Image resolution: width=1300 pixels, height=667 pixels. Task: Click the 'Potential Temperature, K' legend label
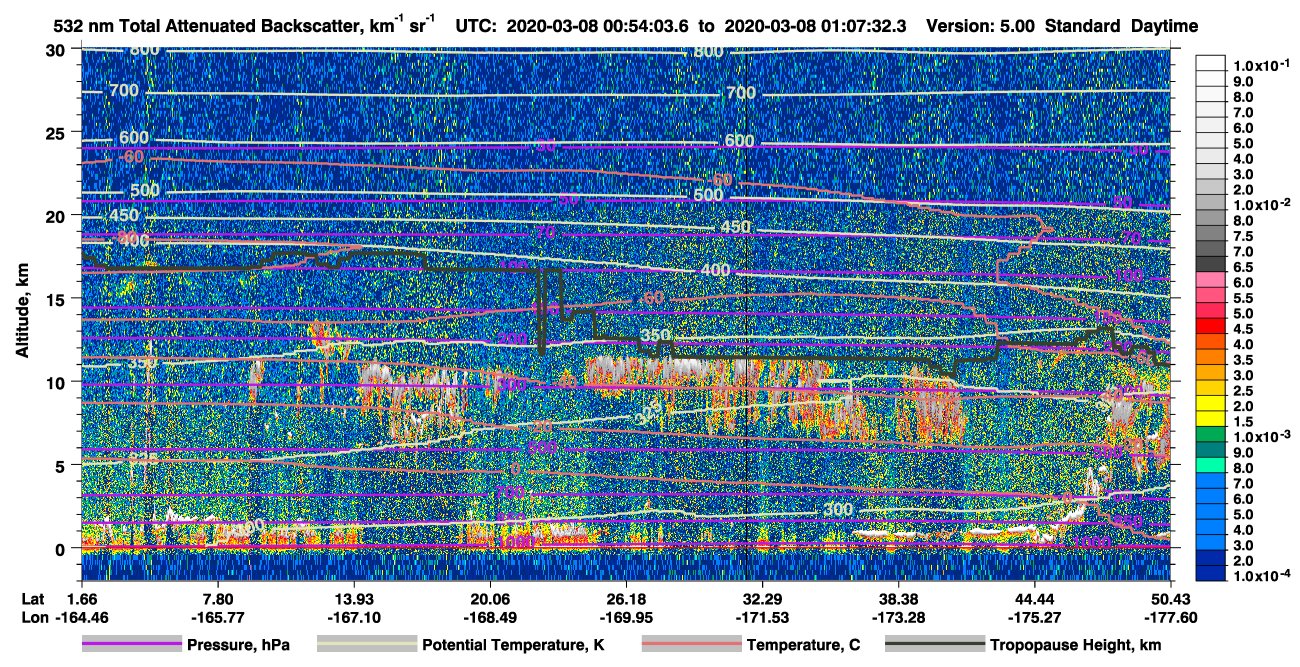click(x=513, y=646)
